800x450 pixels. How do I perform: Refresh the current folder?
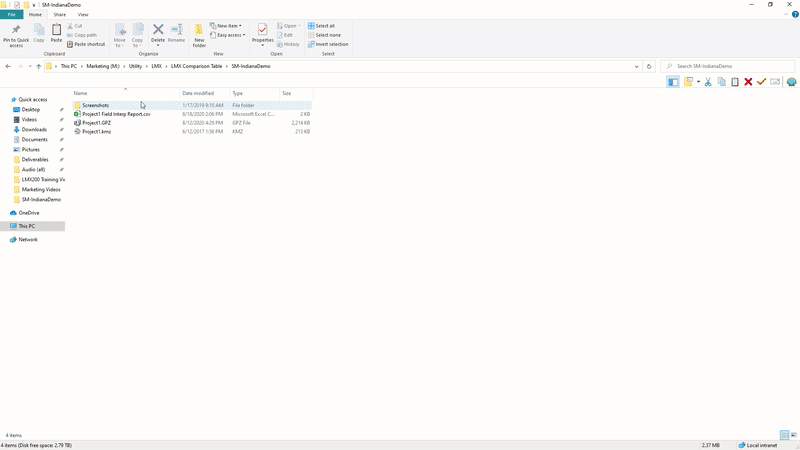tap(649, 66)
